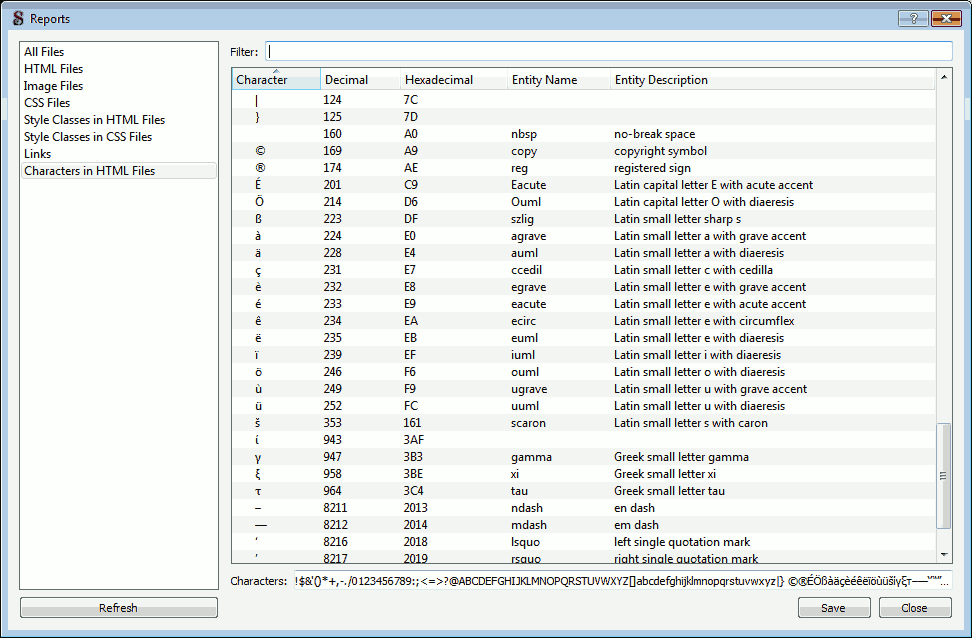Screen dimensions: 972x638
Task: Switch to CSS Files report
Action: 47,103
